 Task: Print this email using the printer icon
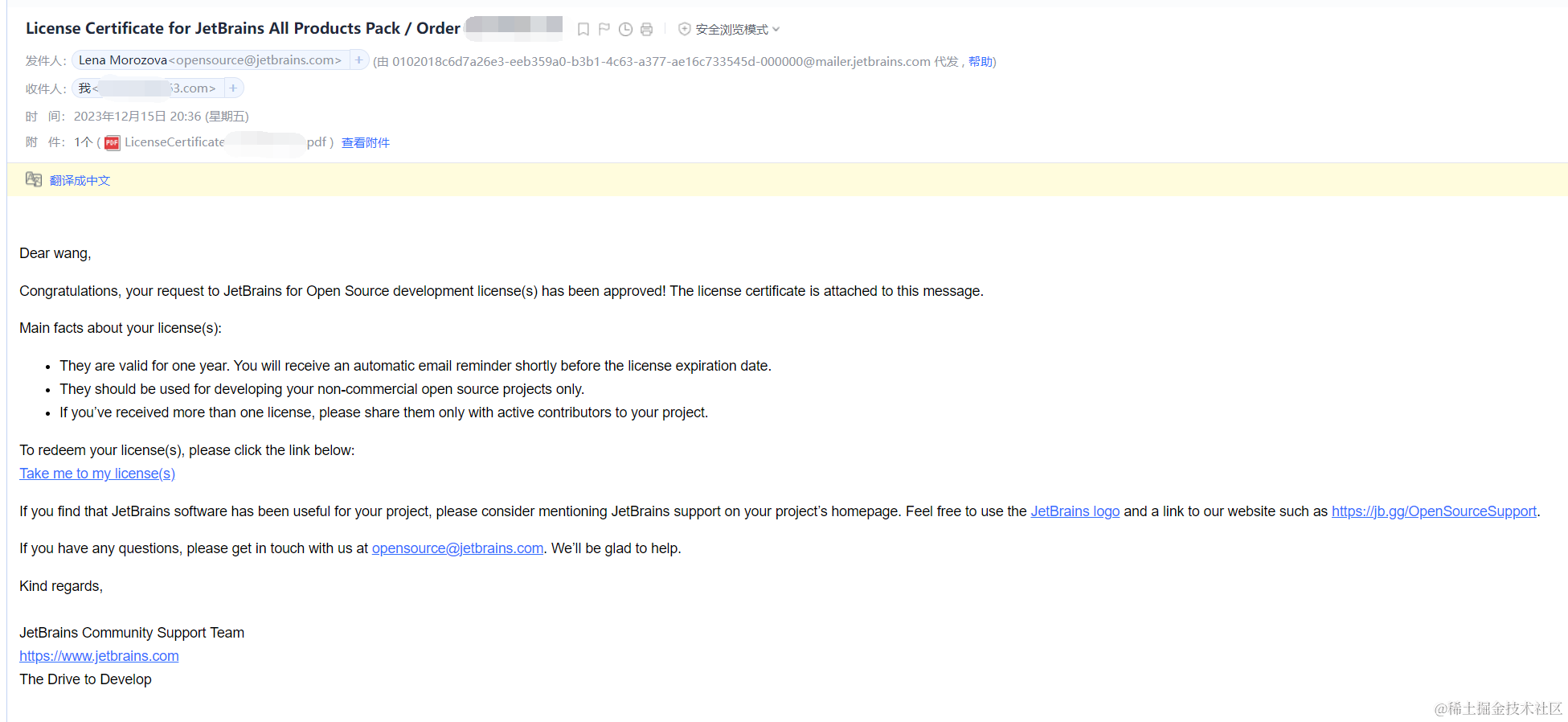coord(646,30)
